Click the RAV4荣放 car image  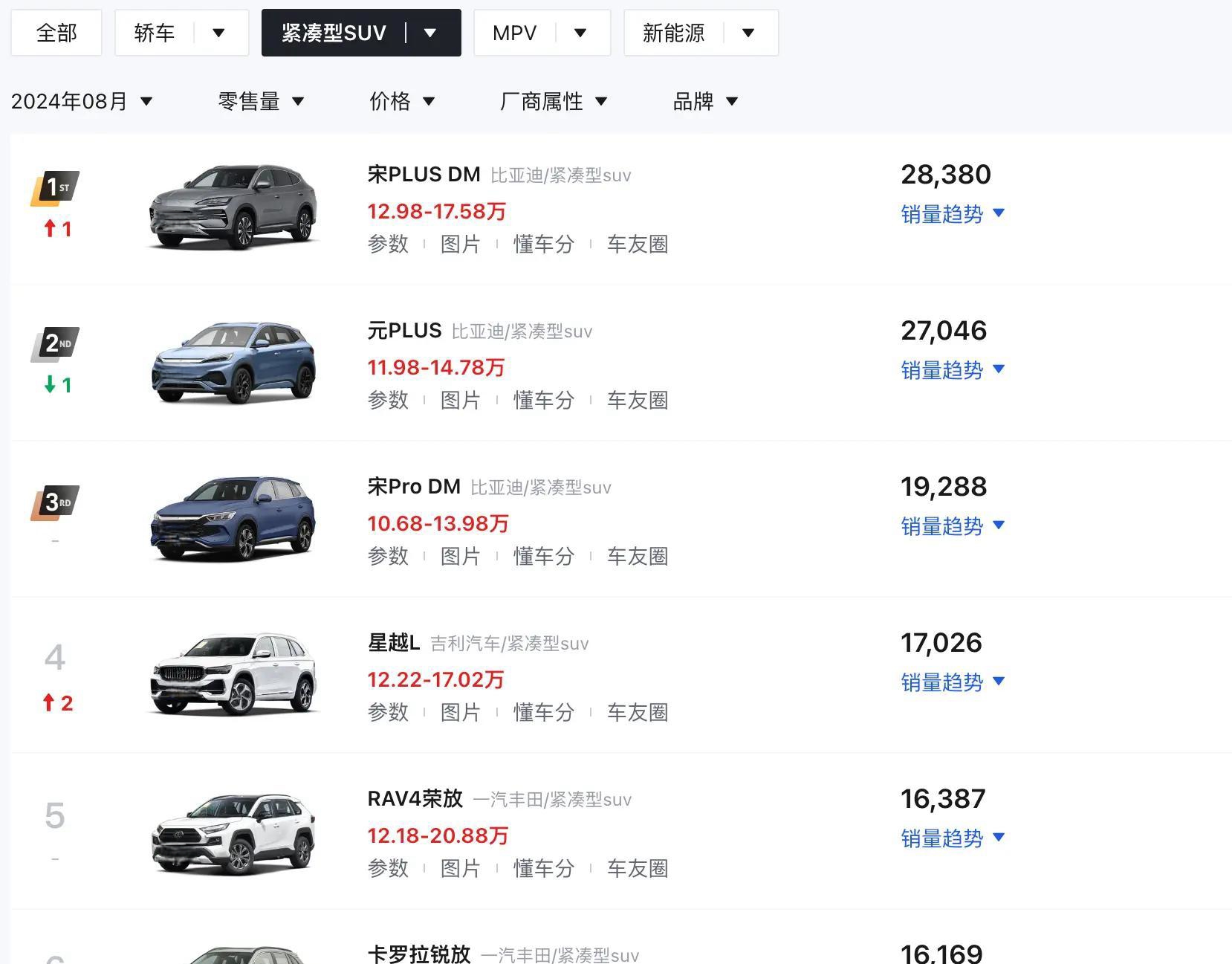pyautogui.click(x=233, y=832)
